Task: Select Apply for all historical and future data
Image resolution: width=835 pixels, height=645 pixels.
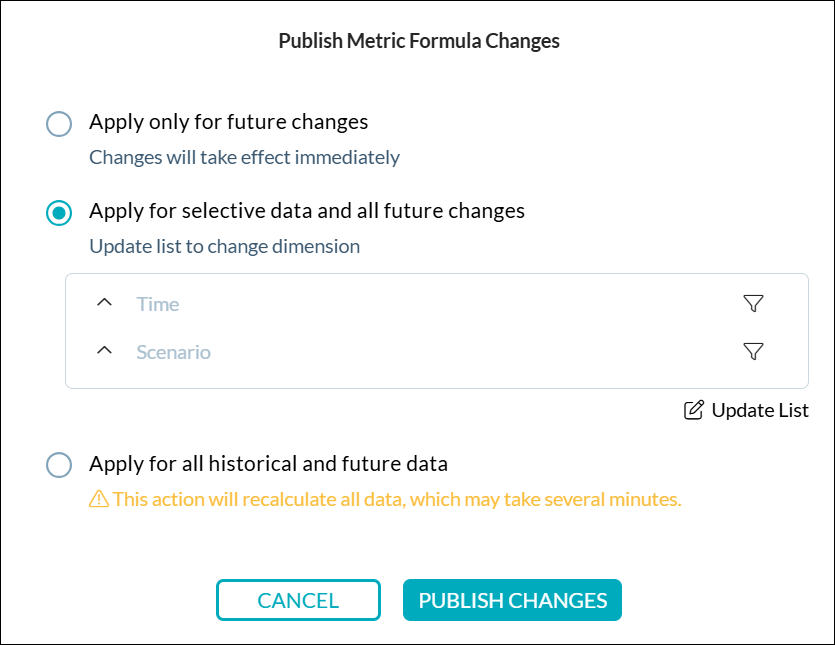Action: (x=58, y=464)
